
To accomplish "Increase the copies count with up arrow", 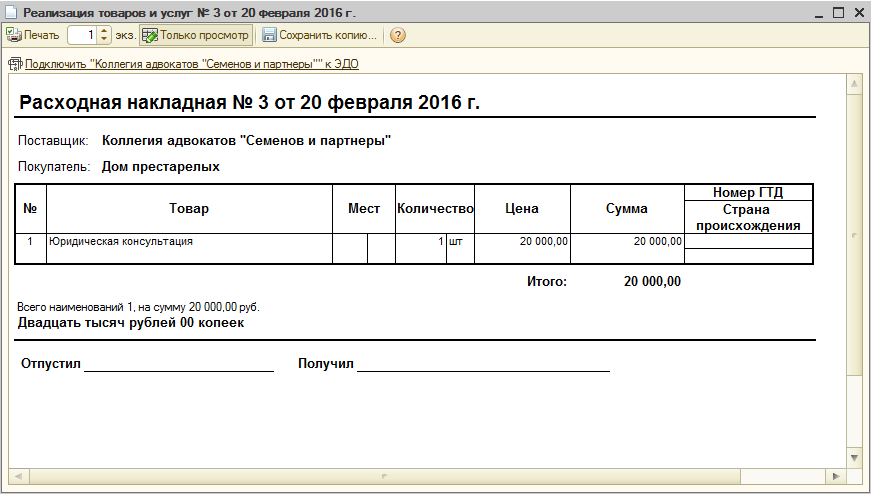I will pyautogui.click(x=104, y=31).
